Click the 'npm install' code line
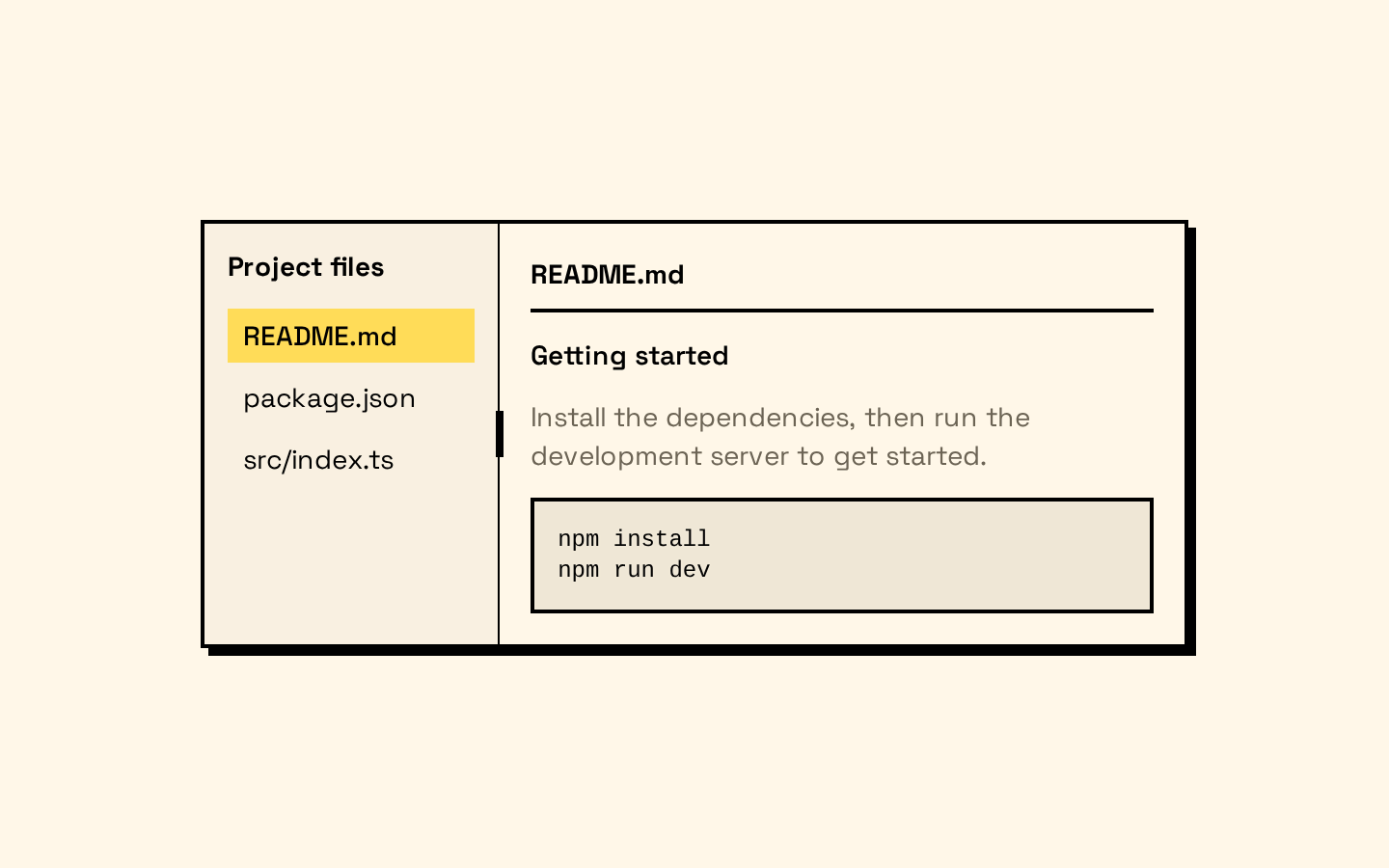Screen dimensions: 1389x868 coord(634,538)
